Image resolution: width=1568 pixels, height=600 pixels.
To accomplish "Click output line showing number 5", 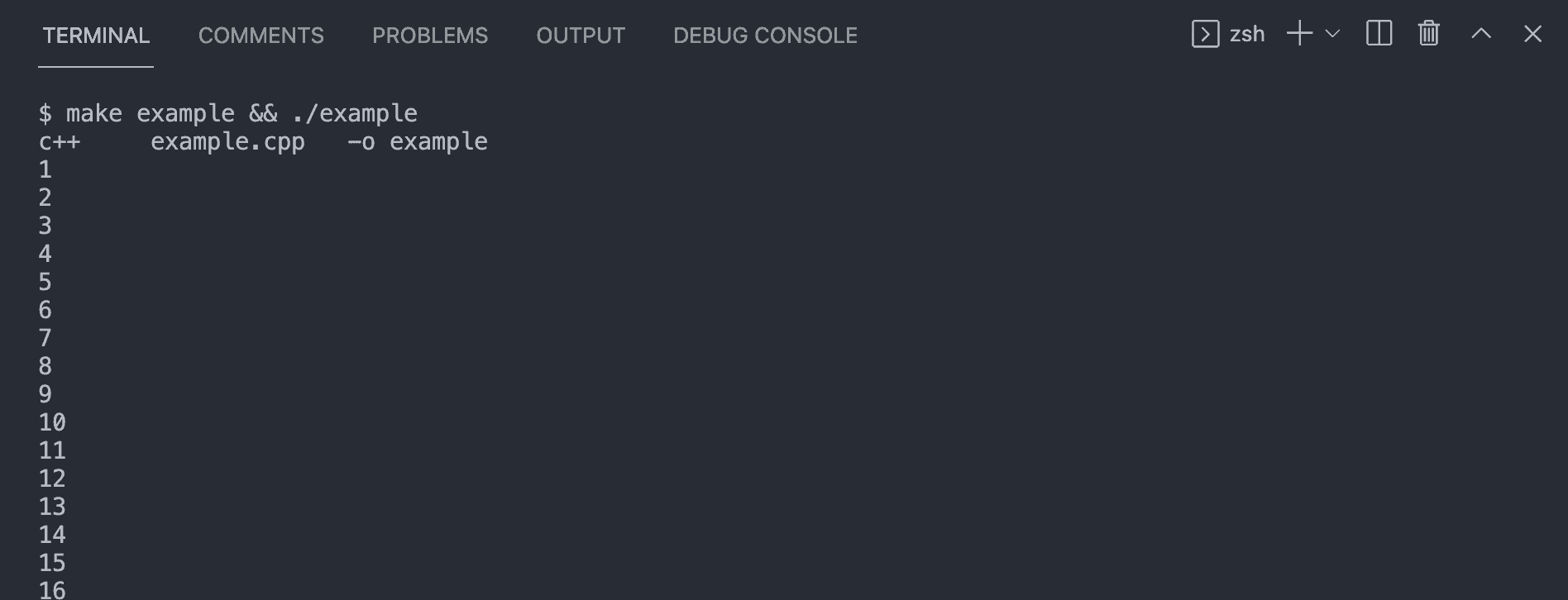I will click(45, 282).
